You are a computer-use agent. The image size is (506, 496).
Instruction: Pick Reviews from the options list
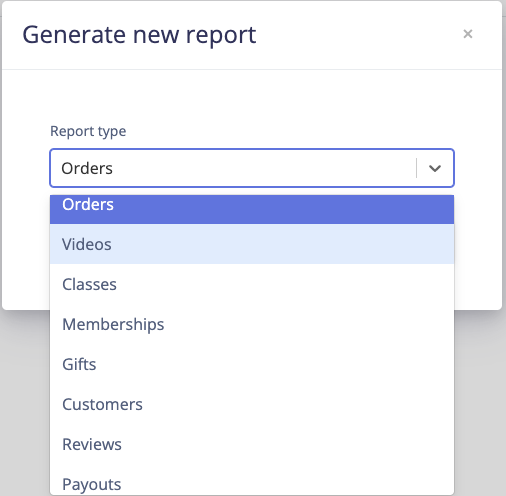click(x=252, y=444)
